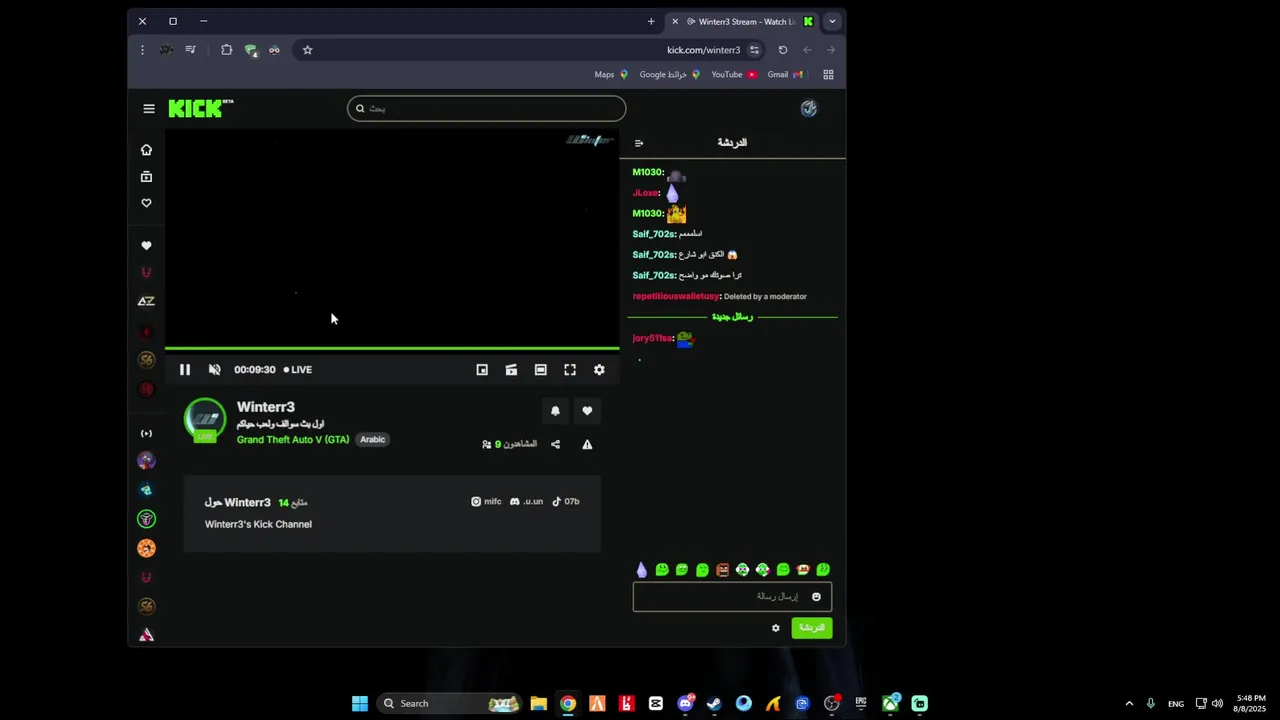This screenshot has height=720, width=1280.
Task: Report stream via warning icon
Action: click(587, 444)
